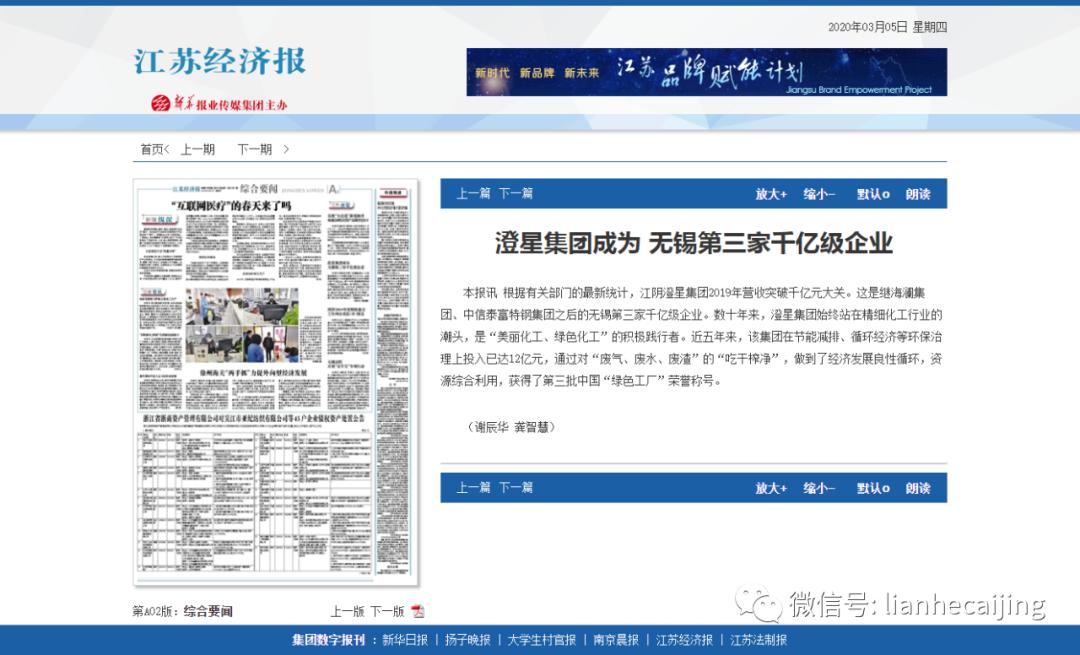
Task: Click the 江苏经济报 masthead logo
Action: pos(216,63)
